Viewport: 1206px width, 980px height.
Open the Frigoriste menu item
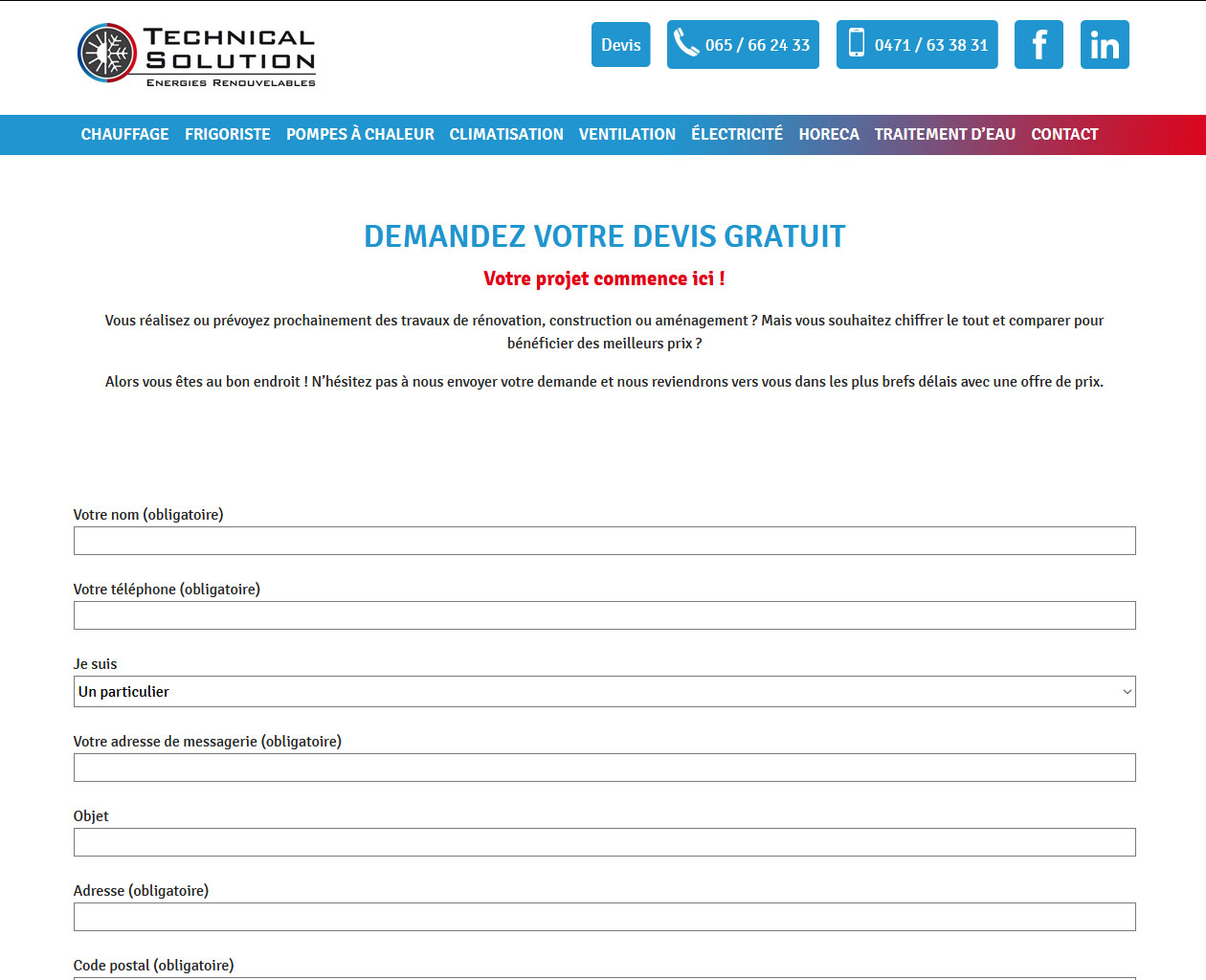coord(228,135)
